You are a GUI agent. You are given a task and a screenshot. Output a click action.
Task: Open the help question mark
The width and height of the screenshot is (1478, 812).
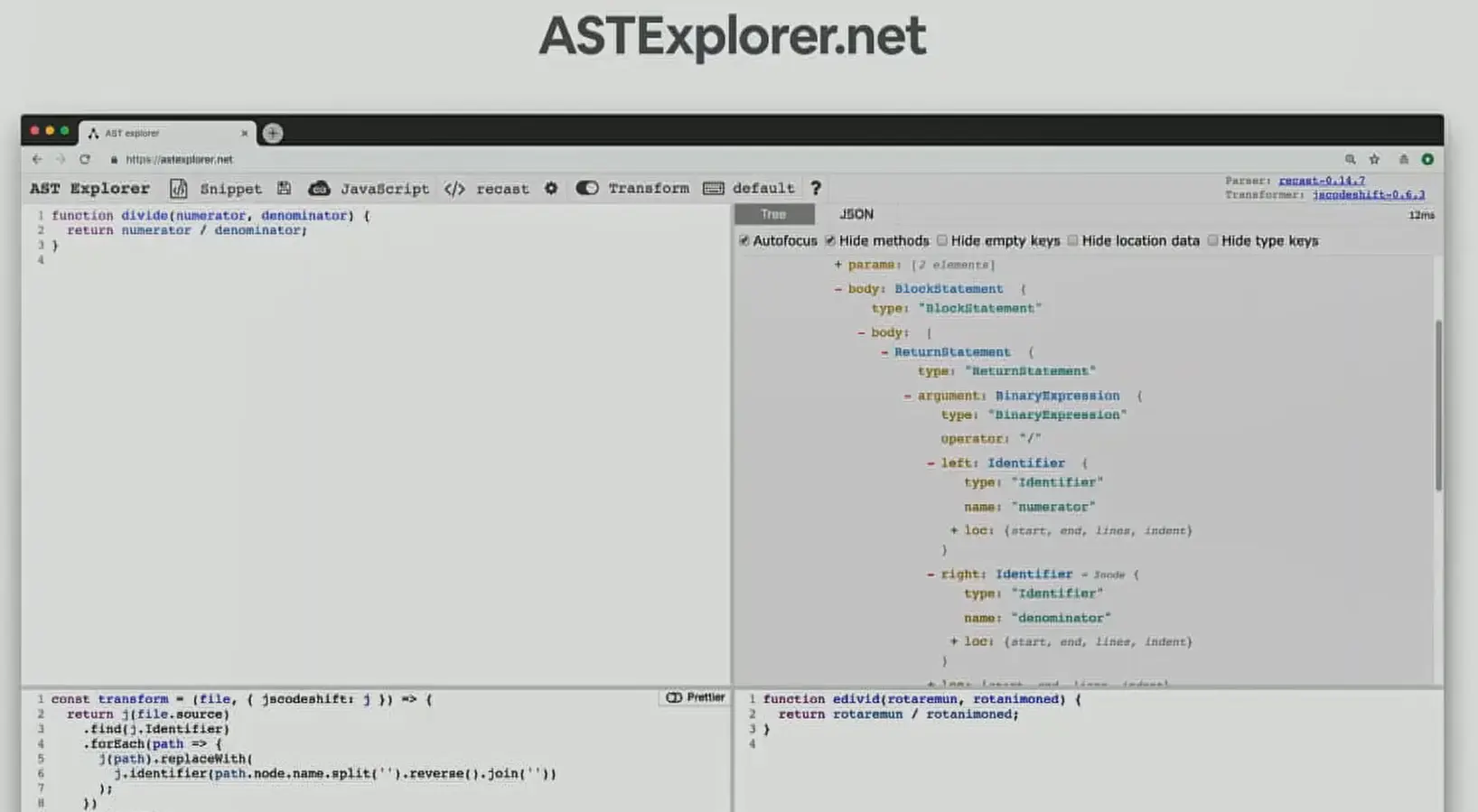[816, 188]
